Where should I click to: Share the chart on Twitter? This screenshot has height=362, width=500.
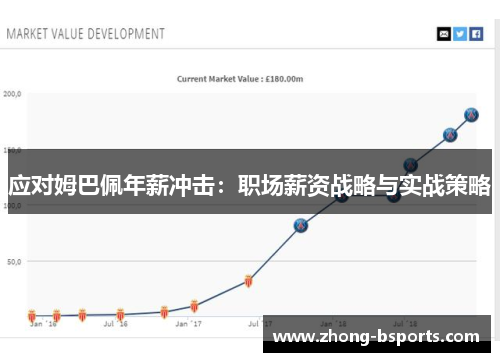(x=460, y=34)
